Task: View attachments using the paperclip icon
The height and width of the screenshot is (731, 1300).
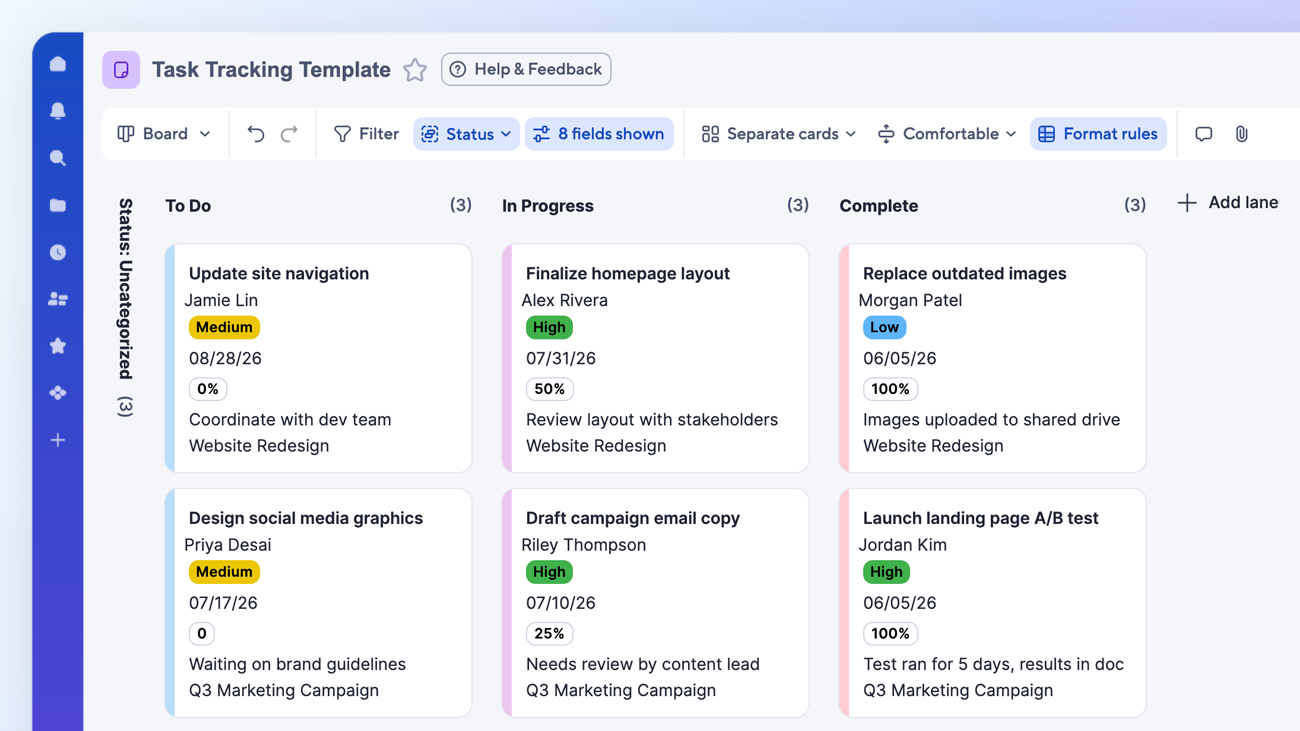Action: 1241,133
